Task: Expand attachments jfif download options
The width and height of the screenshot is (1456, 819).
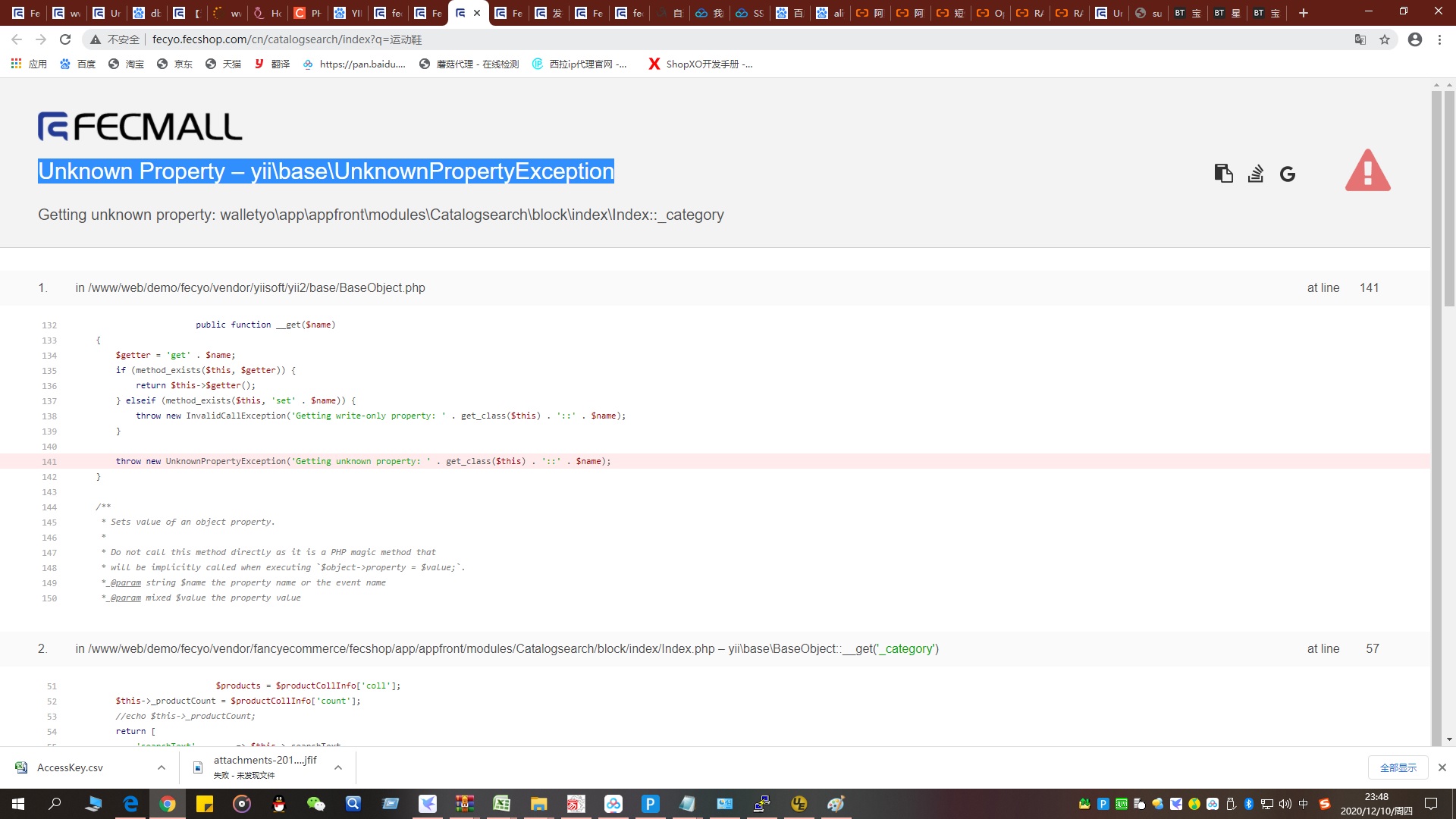Action: tap(338, 767)
